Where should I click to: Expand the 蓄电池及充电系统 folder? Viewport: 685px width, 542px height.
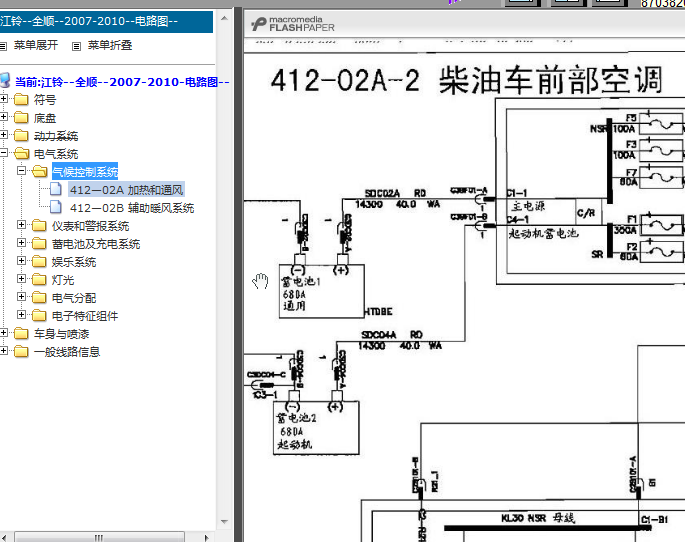21,242
